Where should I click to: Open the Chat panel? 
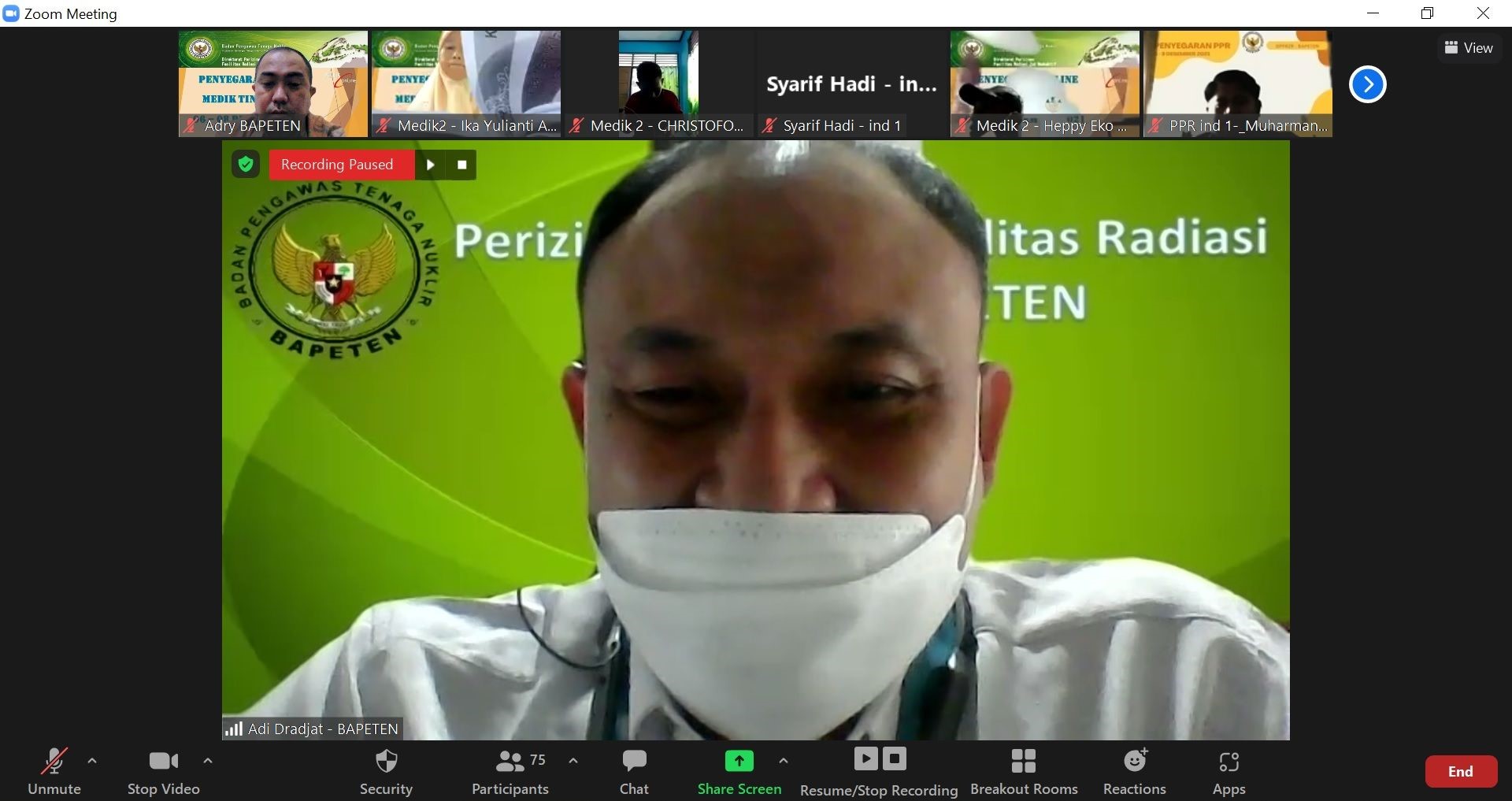(634, 772)
